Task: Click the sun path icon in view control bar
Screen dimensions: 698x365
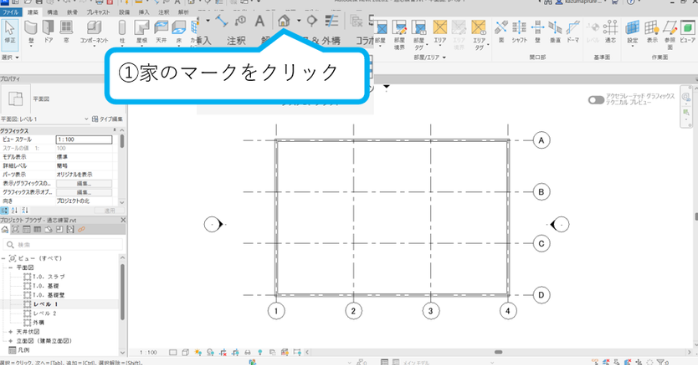Action: [x=198, y=353]
